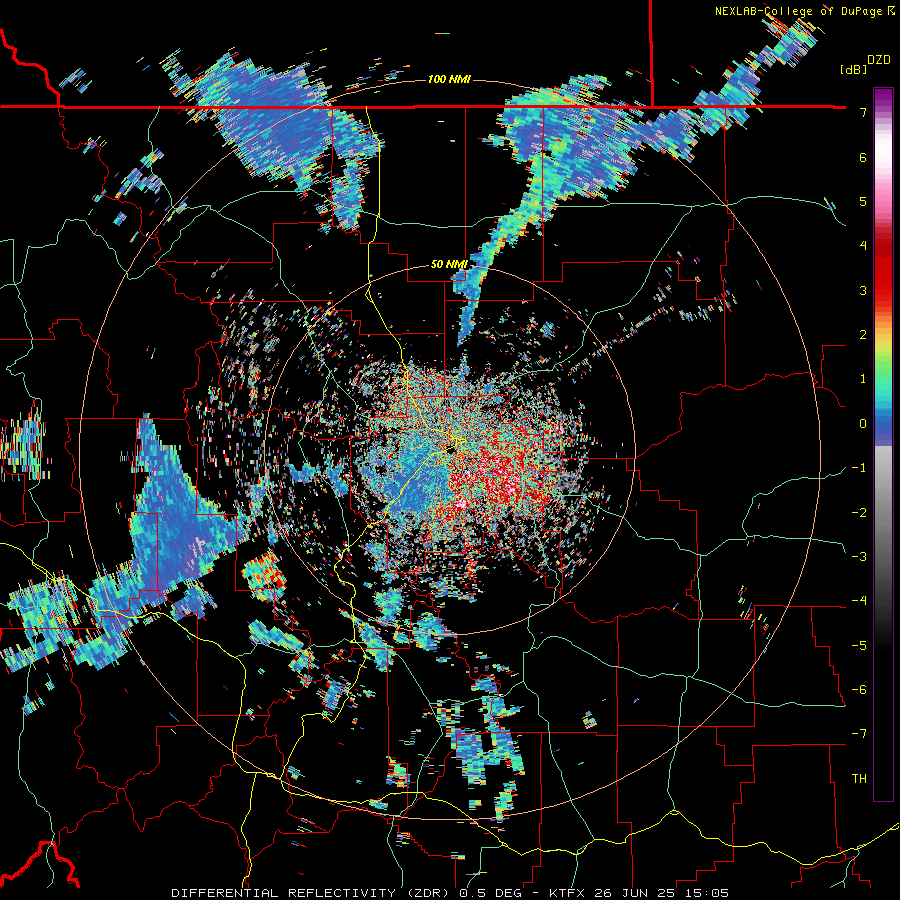
Task: Click the DZD legend title
Action: point(879,59)
